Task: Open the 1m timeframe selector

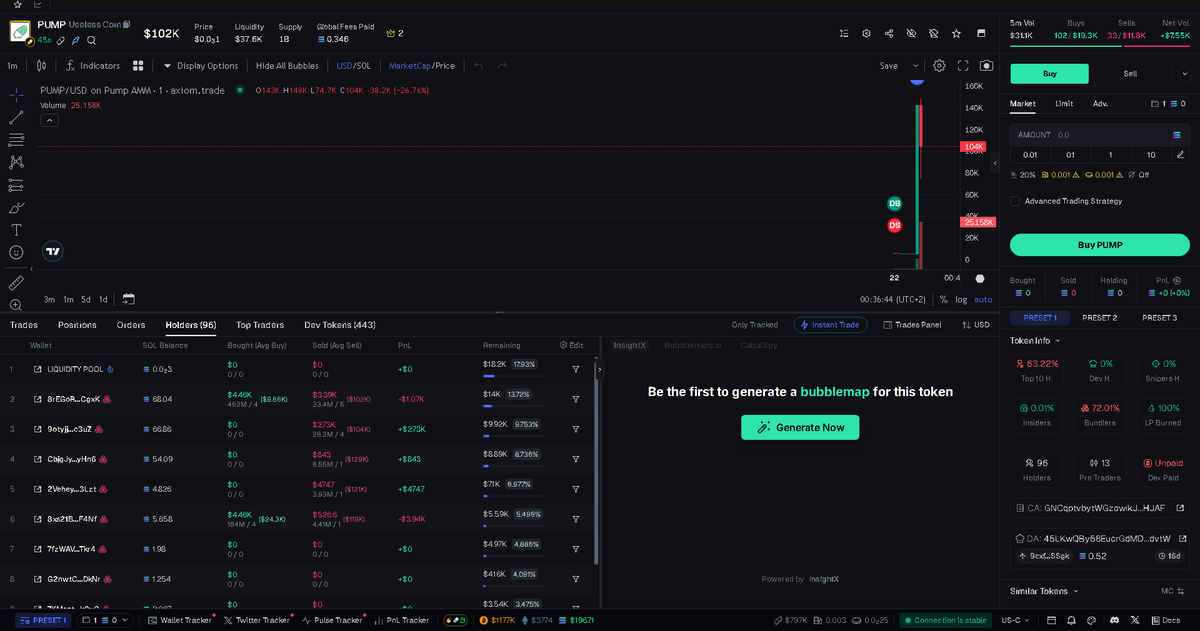Action: point(13,66)
